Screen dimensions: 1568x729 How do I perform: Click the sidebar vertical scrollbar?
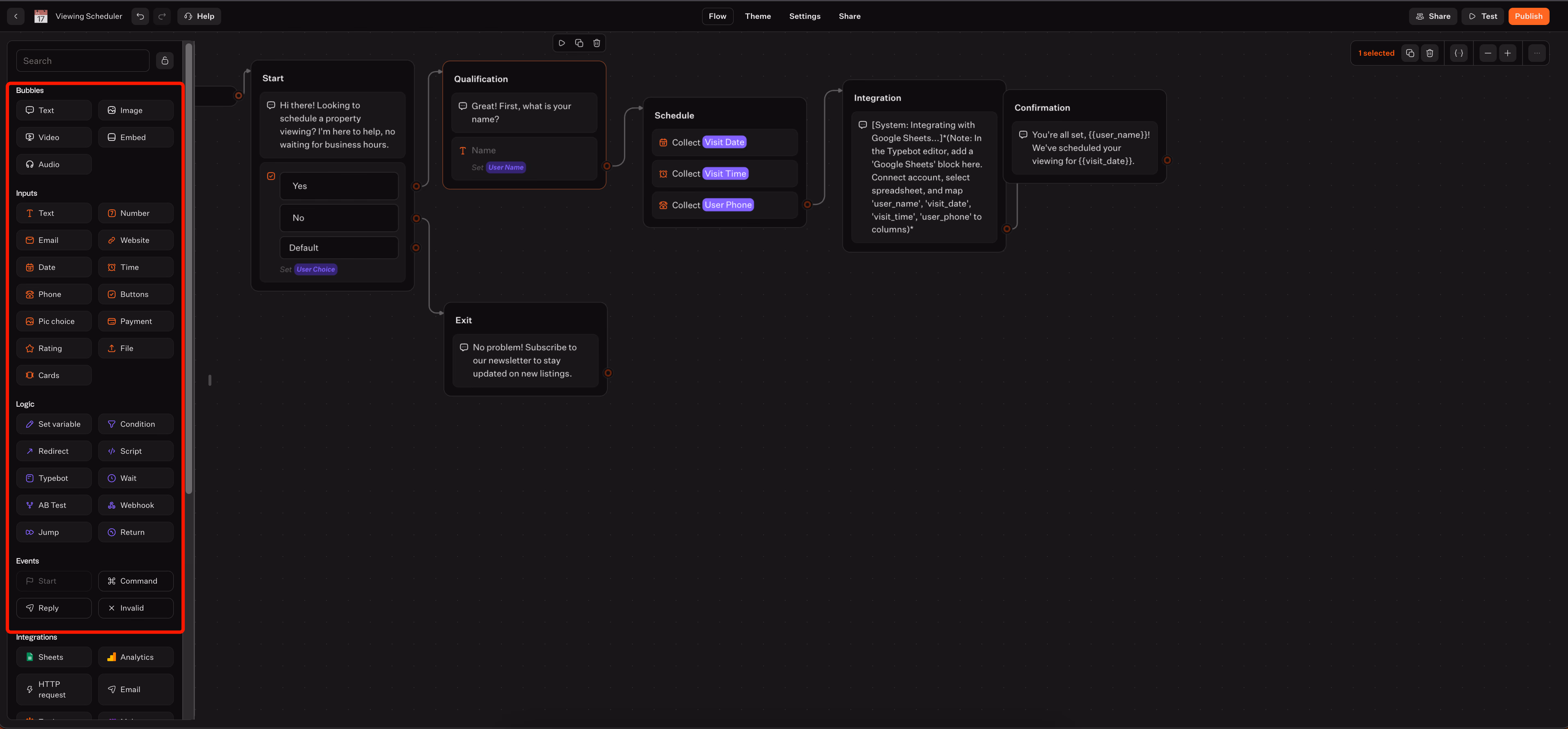[189, 268]
